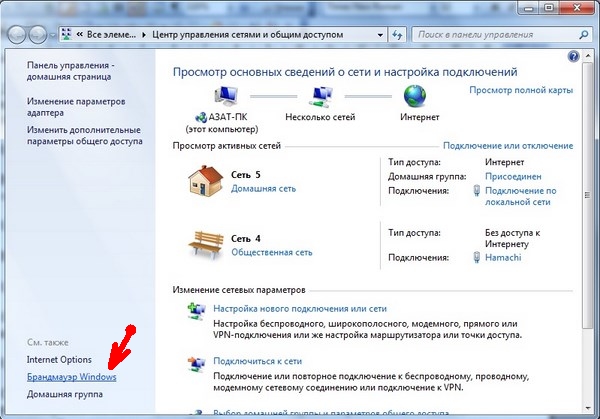Click the icon beside Подключиться к сети
The image size is (600, 419).
tap(195, 362)
